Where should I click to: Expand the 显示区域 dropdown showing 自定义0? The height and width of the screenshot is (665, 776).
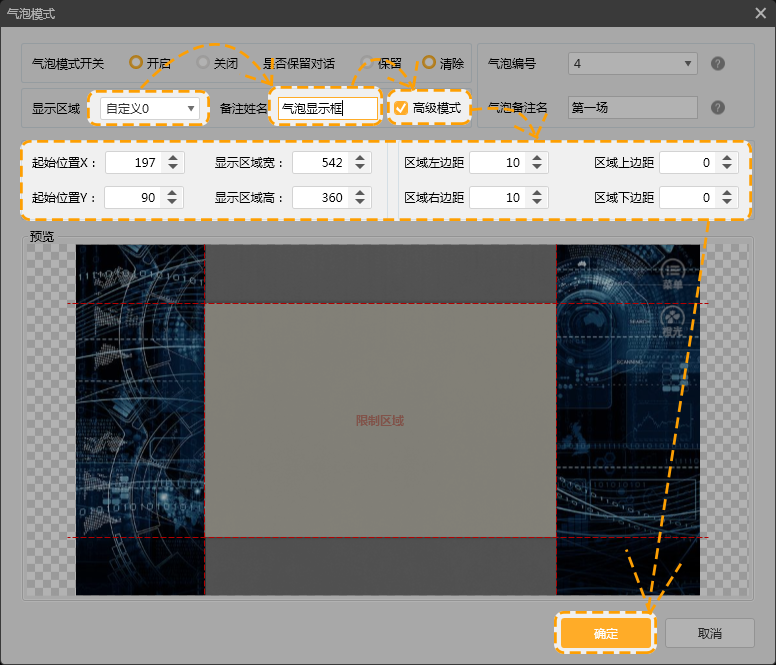coord(150,108)
